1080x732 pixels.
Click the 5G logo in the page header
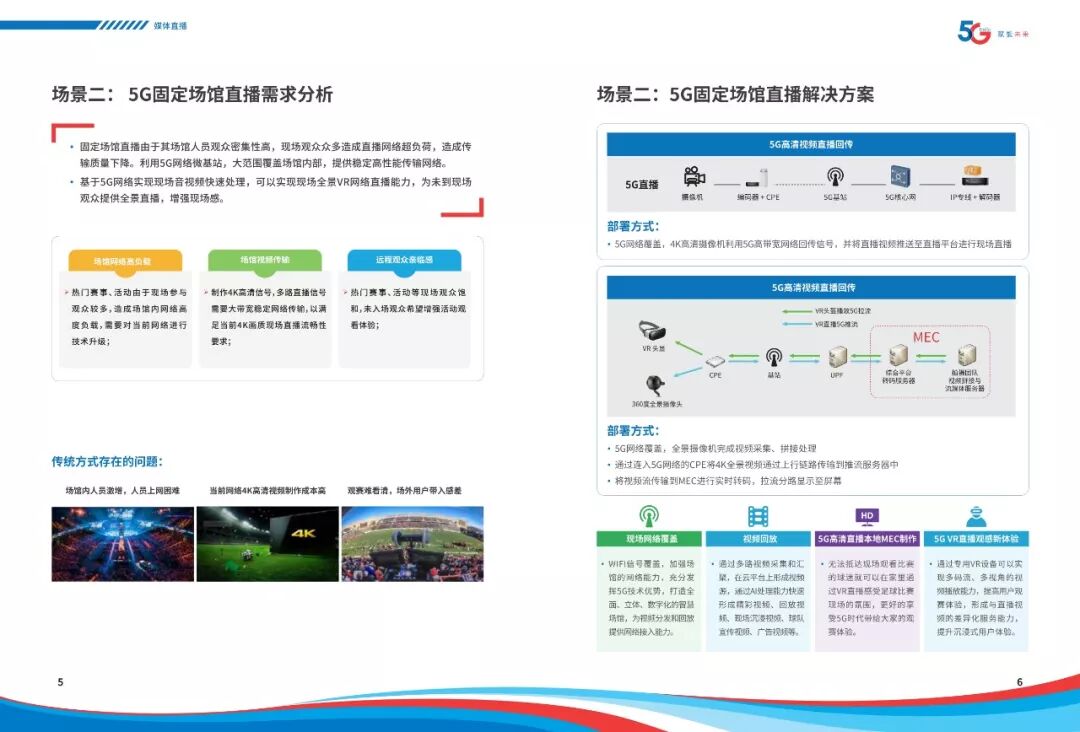pyautogui.click(x=974, y=32)
